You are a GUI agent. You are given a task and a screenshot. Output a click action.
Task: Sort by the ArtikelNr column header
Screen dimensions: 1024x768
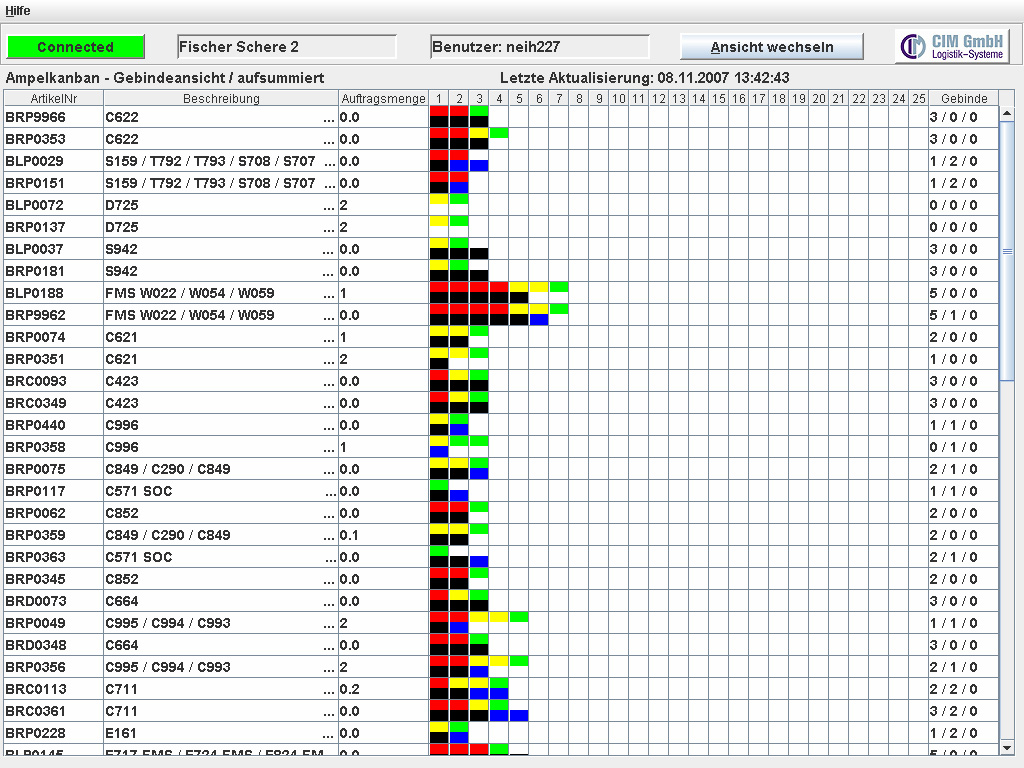[54, 98]
